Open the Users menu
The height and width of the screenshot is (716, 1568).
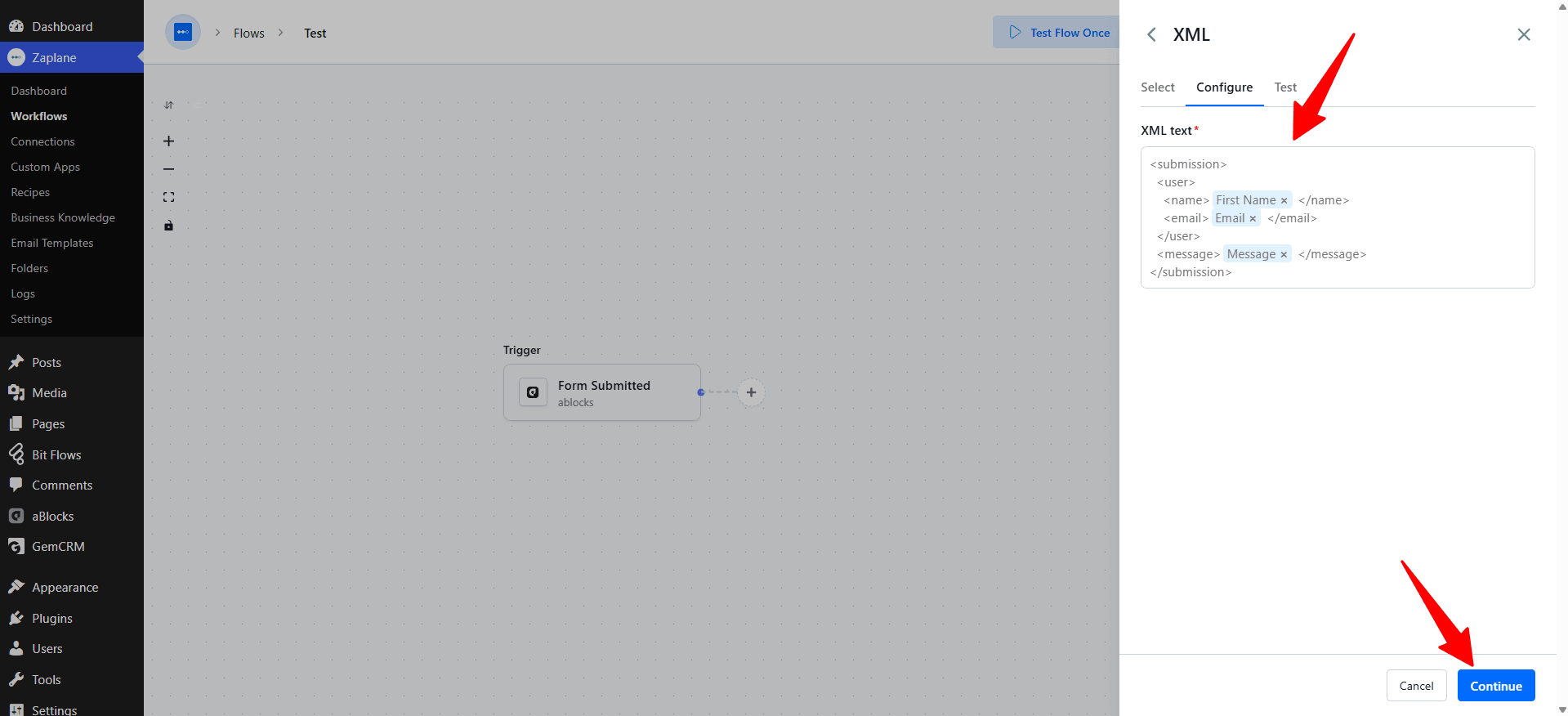tap(47, 648)
